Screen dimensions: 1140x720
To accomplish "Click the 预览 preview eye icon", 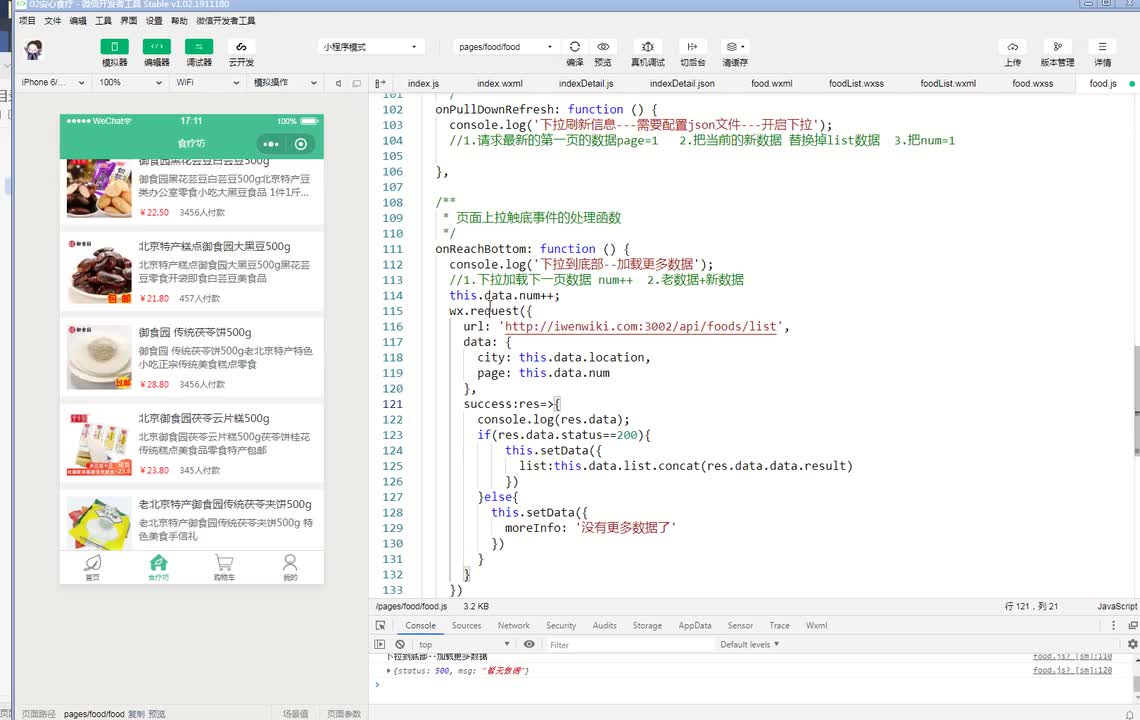I will (603, 47).
